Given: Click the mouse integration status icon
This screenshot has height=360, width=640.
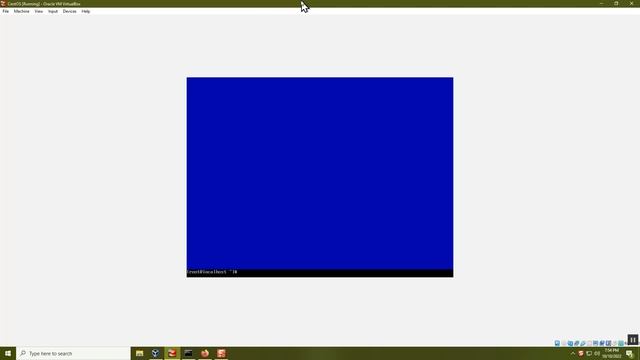Looking at the screenshot, I should tap(614, 343).
